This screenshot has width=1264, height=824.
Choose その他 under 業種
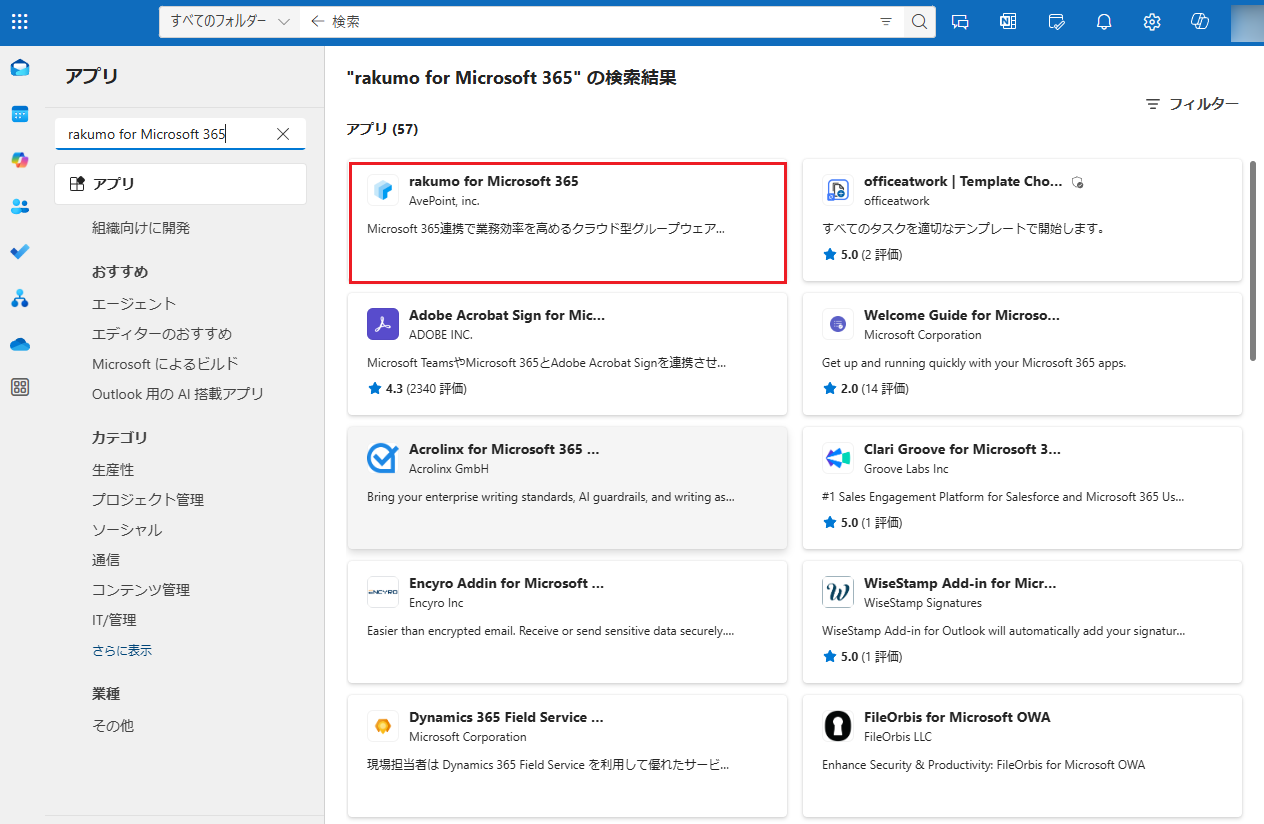coord(113,726)
